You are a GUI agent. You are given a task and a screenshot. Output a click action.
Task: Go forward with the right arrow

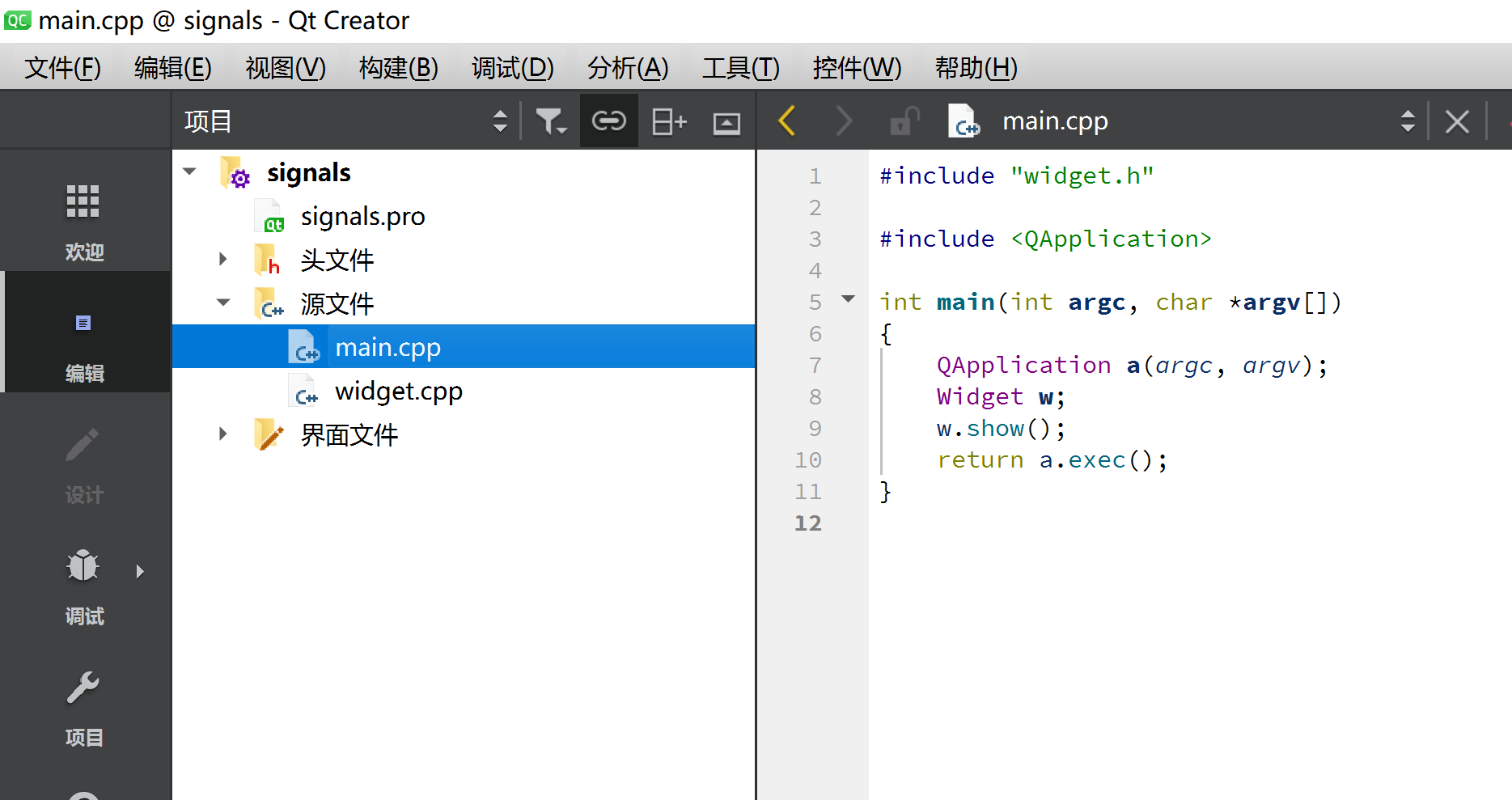click(844, 121)
